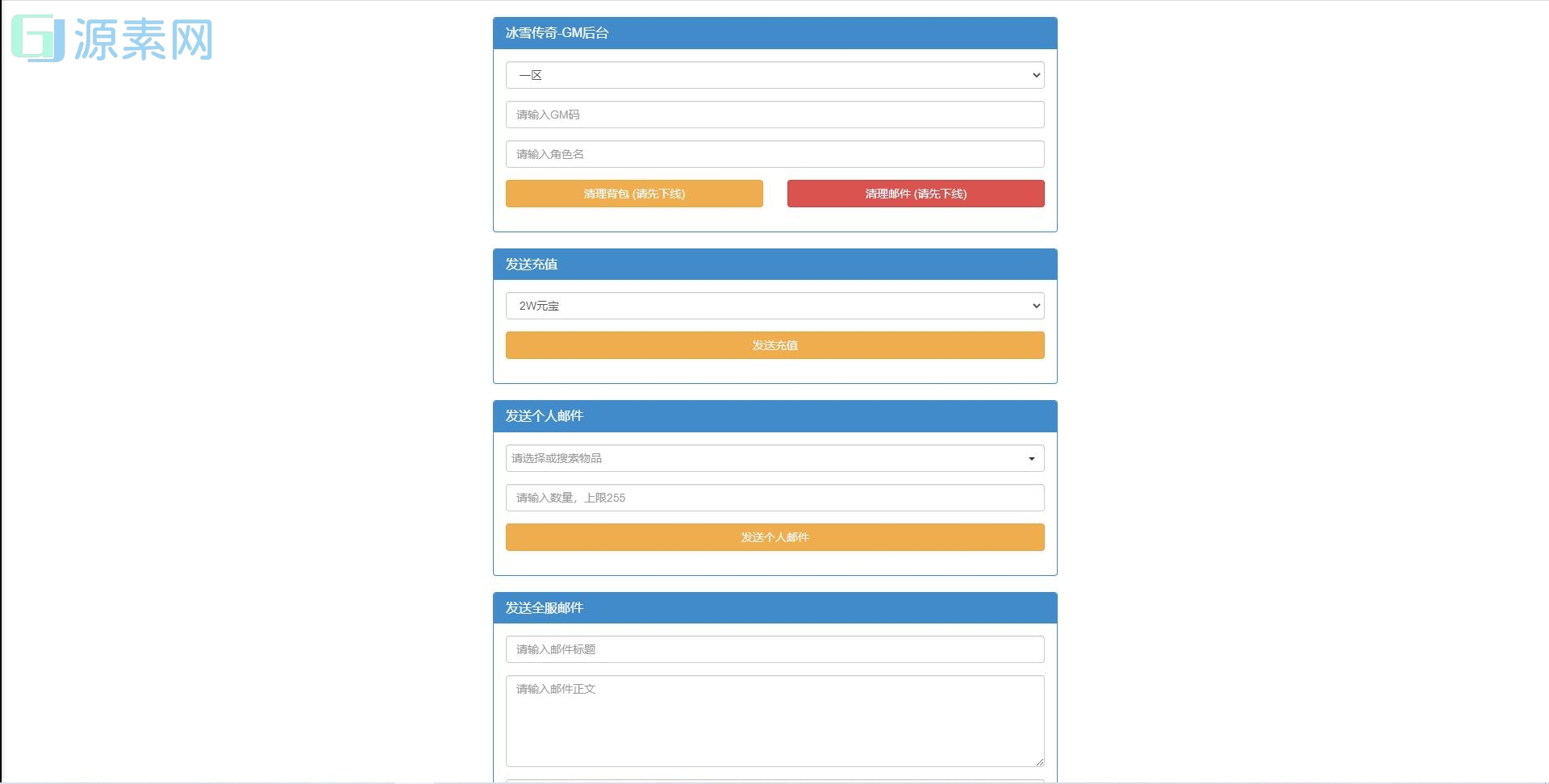Click the 请输入邮件标题 title field
This screenshot has width=1549, height=784.
tap(774, 648)
